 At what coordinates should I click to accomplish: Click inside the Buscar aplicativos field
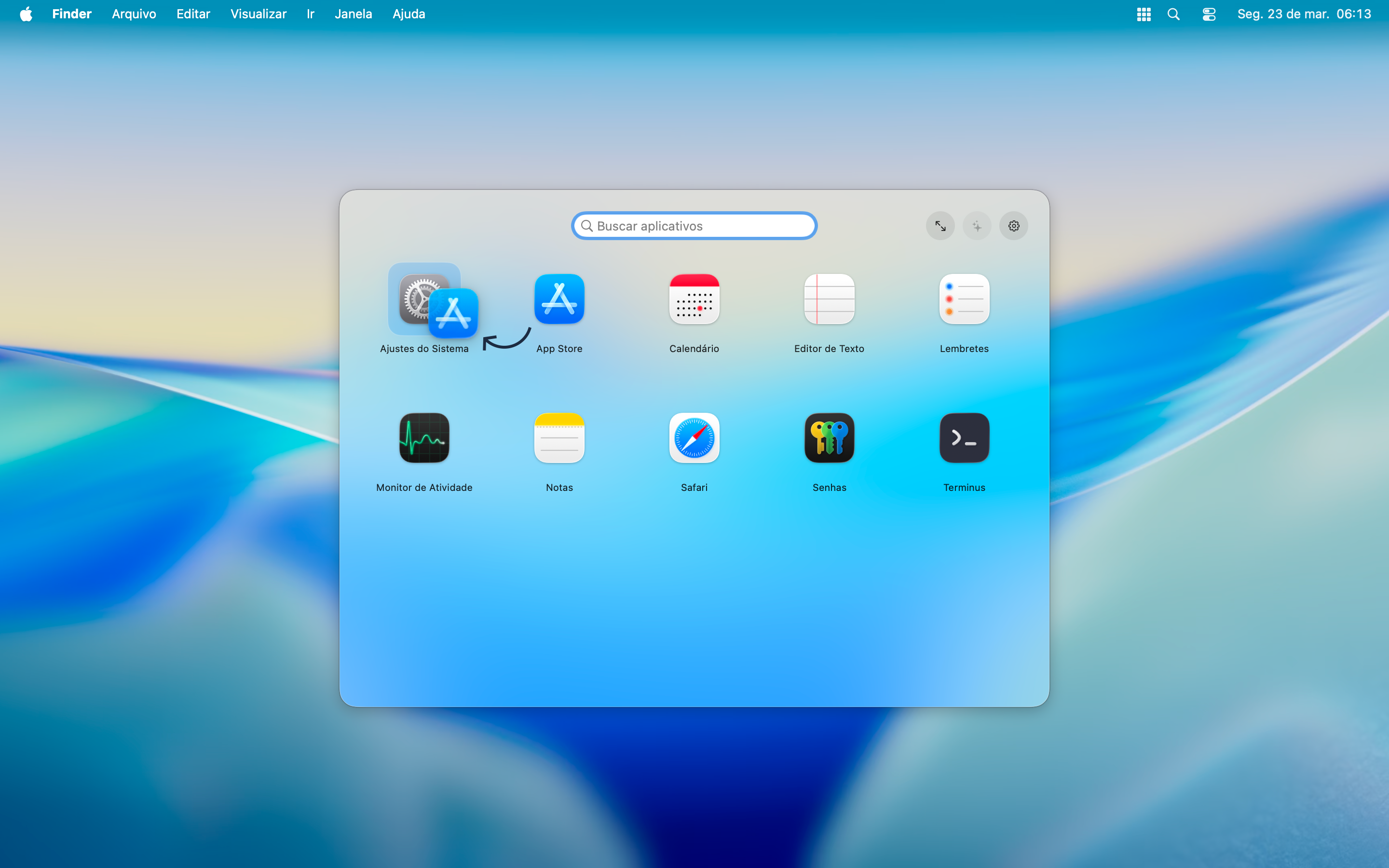694,226
